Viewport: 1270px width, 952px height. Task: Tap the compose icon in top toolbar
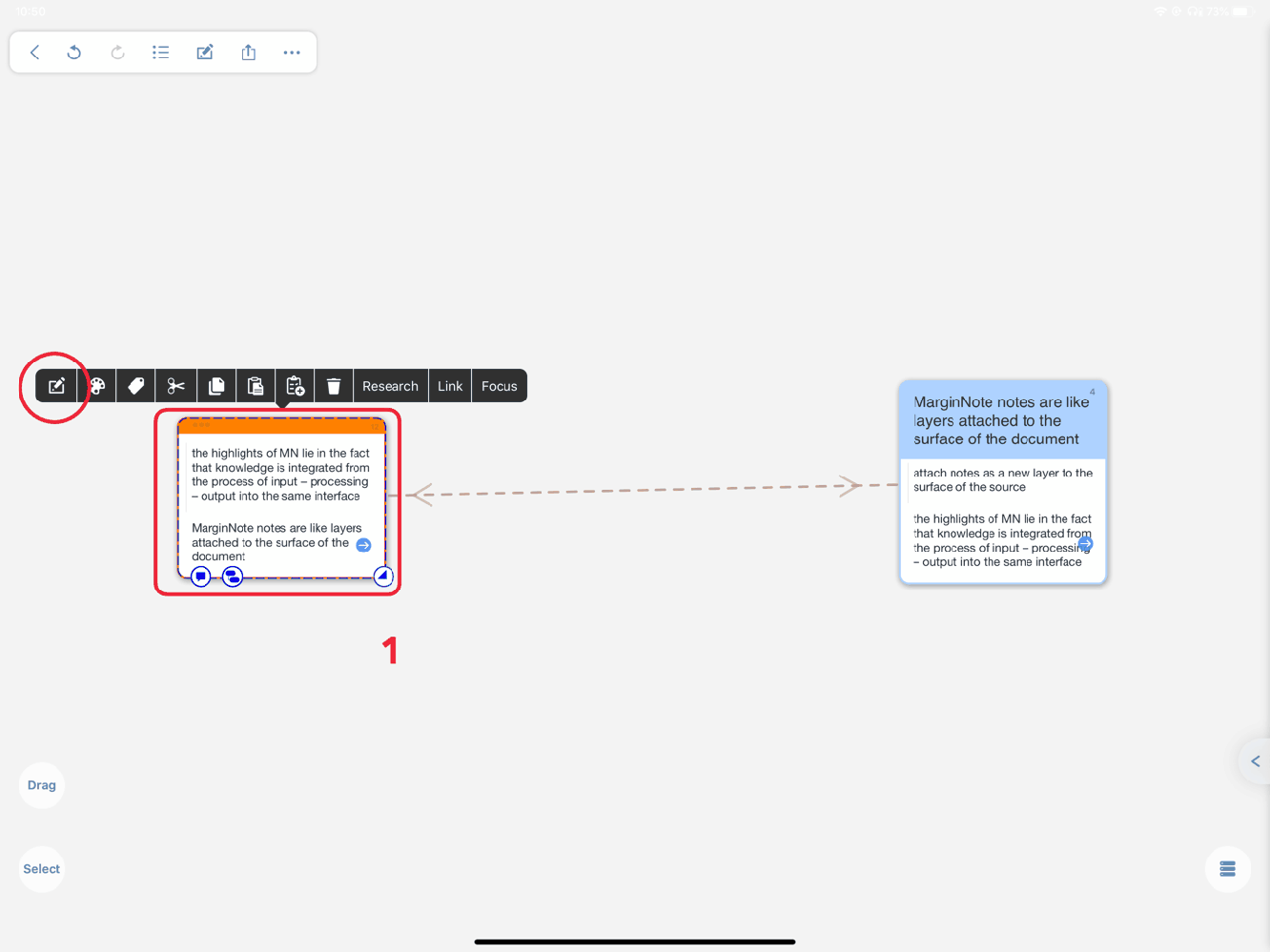[205, 52]
